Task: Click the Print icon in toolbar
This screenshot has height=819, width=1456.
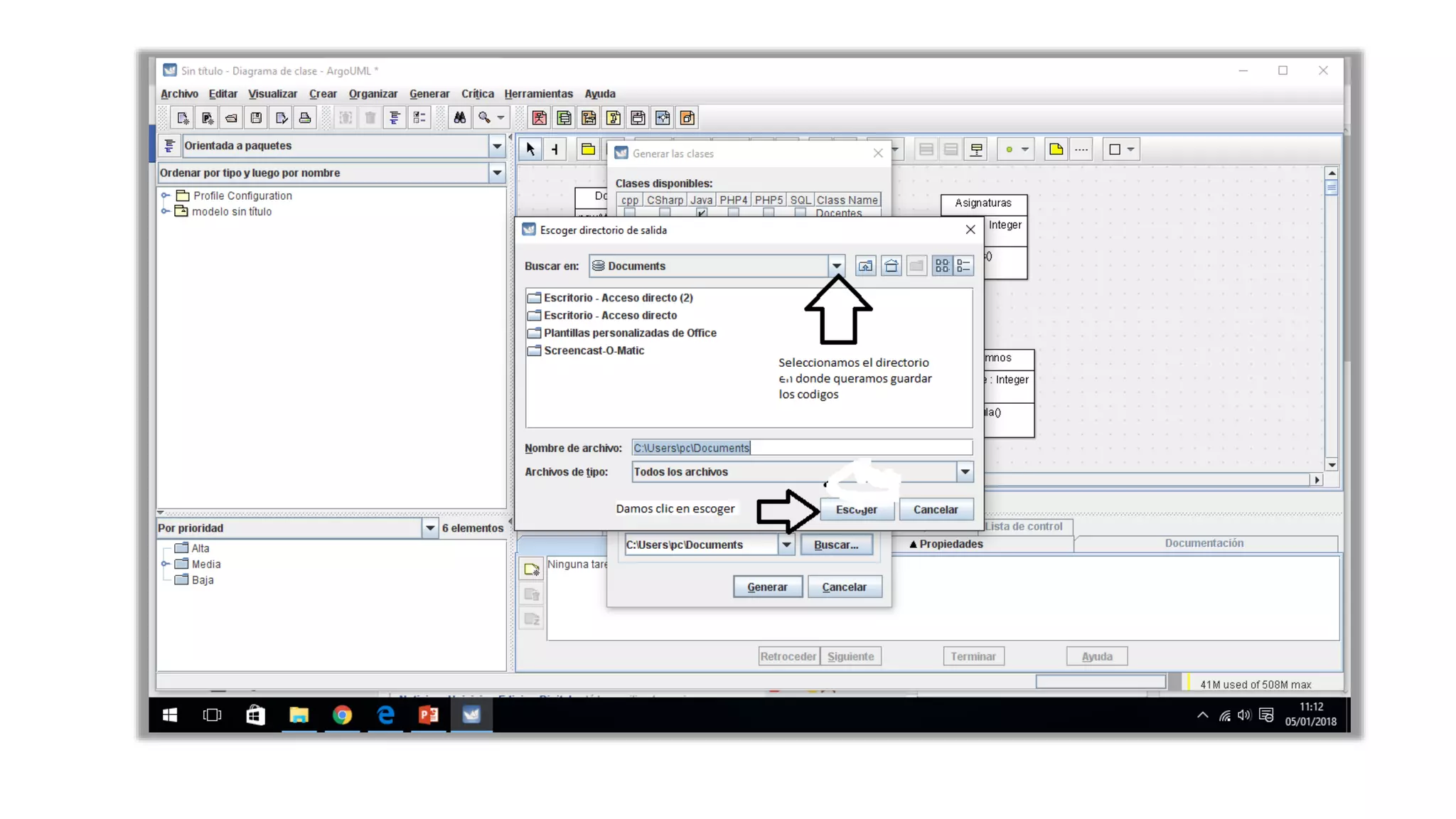Action: [x=305, y=118]
